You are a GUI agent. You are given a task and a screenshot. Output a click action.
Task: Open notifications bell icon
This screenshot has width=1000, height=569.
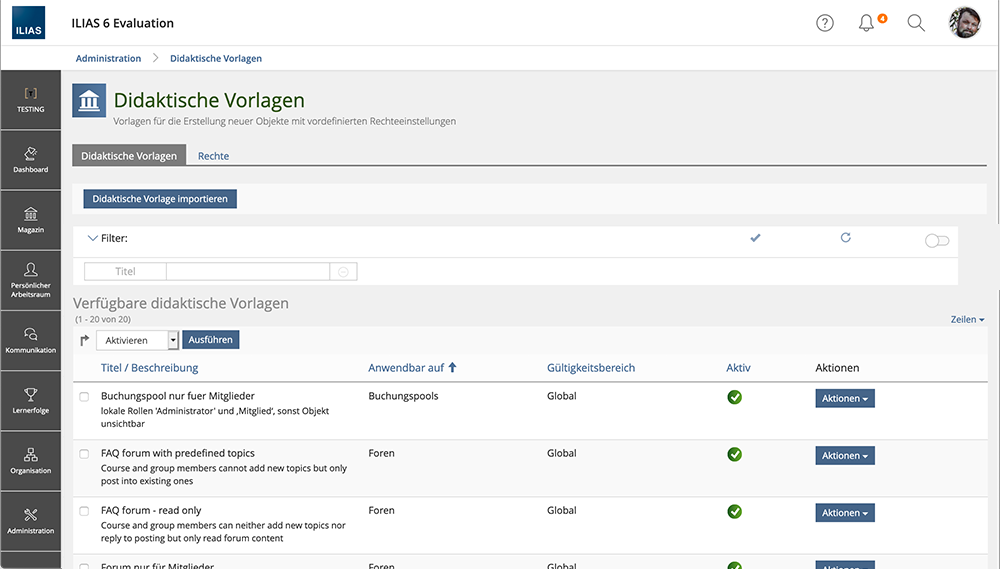pyautogui.click(x=867, y=23)
